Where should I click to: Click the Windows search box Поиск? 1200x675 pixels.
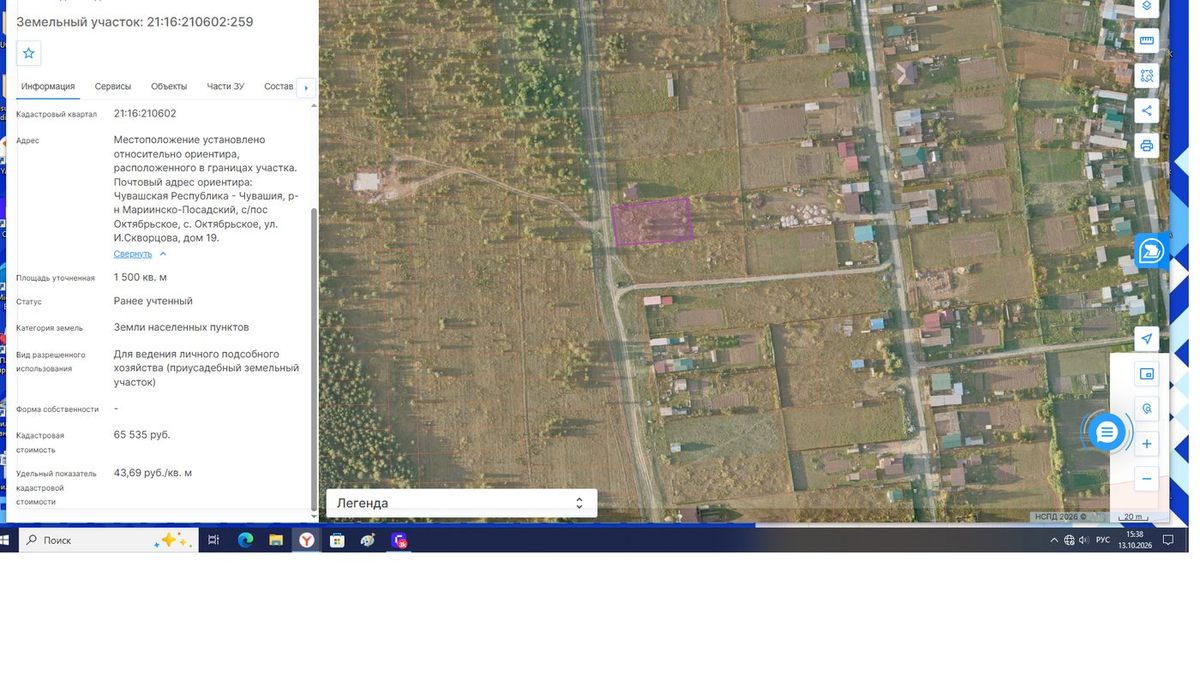tap(108, 540)
